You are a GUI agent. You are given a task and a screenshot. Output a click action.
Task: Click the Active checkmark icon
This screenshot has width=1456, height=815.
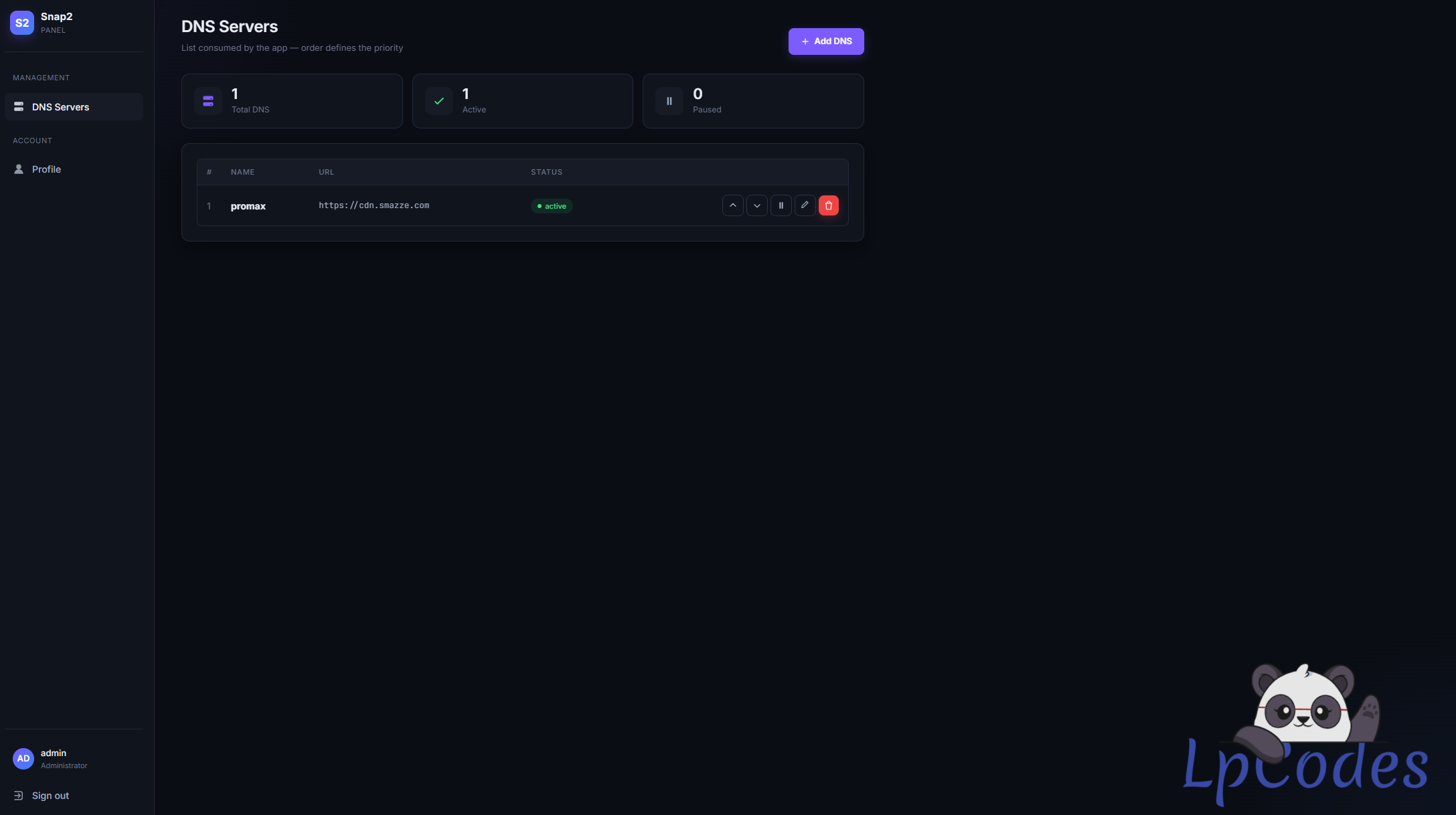pyautogui.click(x=439, y=101)
